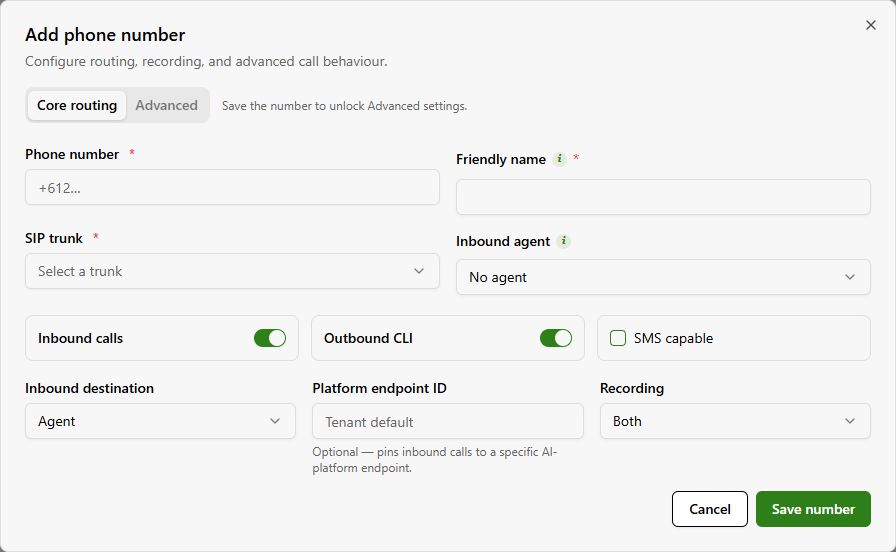
Task: Open the Inbound agent dropdown
Action: point(663,277)
